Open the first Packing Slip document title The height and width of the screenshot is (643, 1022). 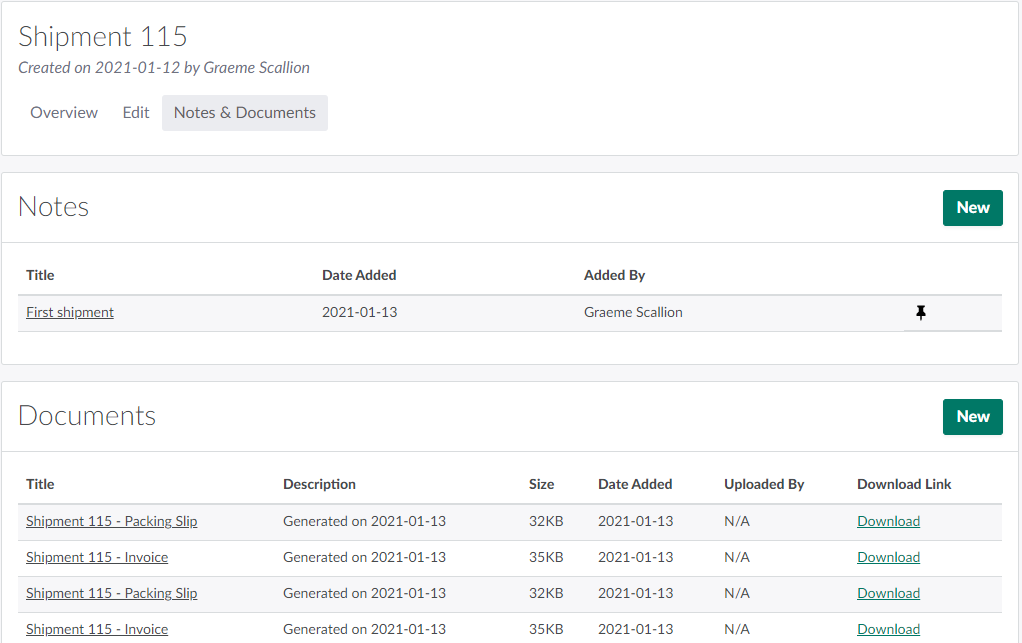tap(112, 521)
